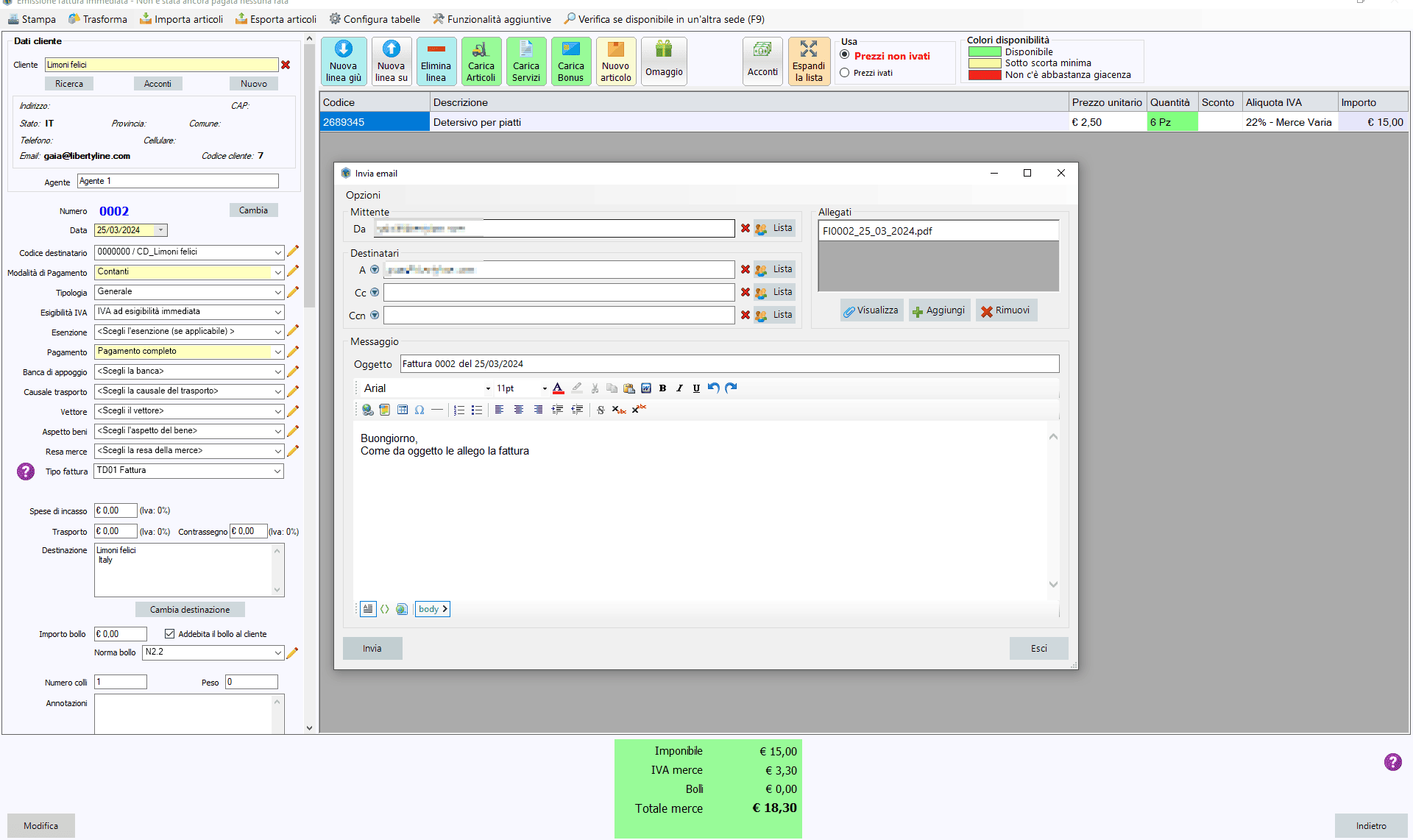Open Carica Servizi tool

(x=525, y=61)
